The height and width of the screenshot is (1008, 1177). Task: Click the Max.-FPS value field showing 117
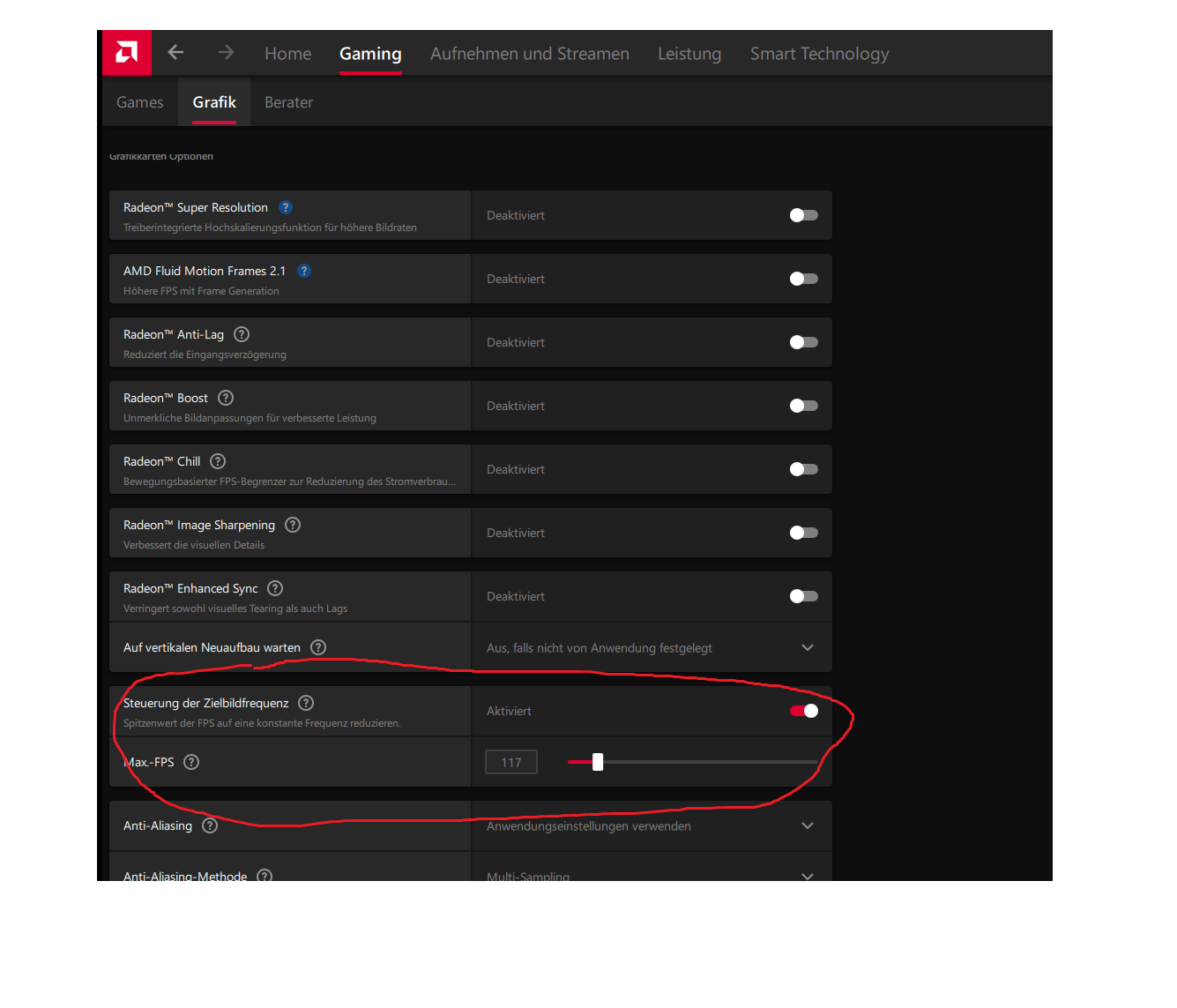(x=511, y=762)
